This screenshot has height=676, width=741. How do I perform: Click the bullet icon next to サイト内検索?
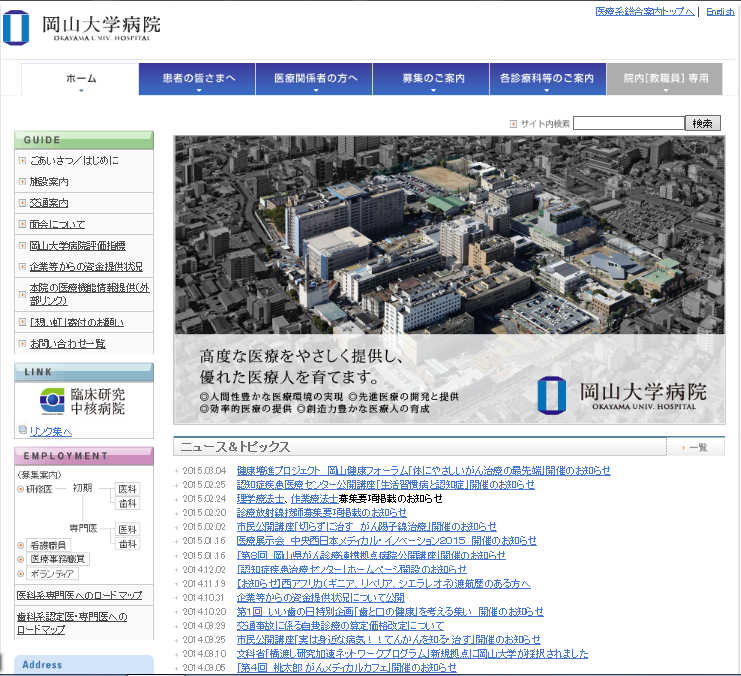click(x=513, y=124)
